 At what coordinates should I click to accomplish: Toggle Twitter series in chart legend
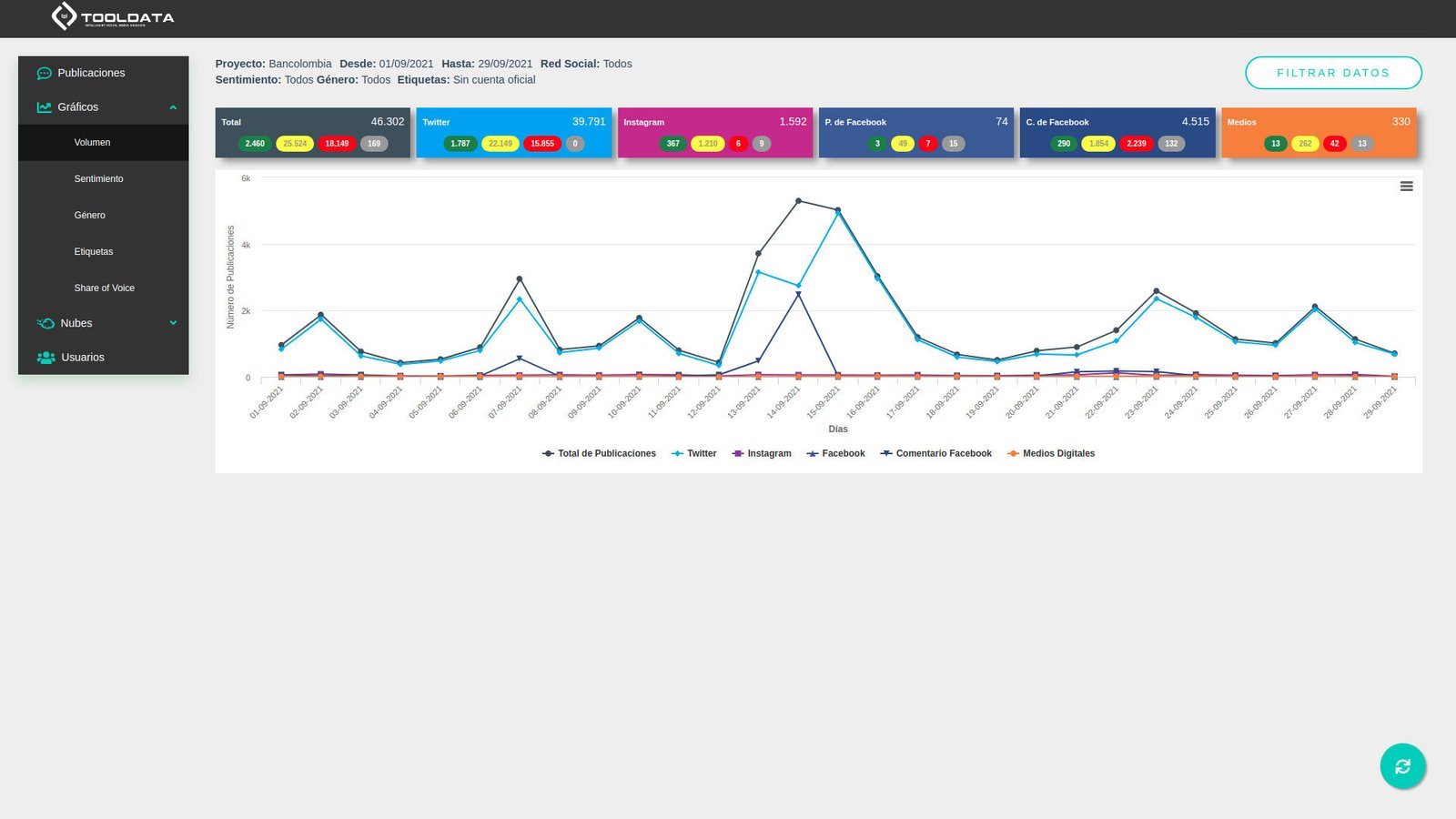point(693,453)
